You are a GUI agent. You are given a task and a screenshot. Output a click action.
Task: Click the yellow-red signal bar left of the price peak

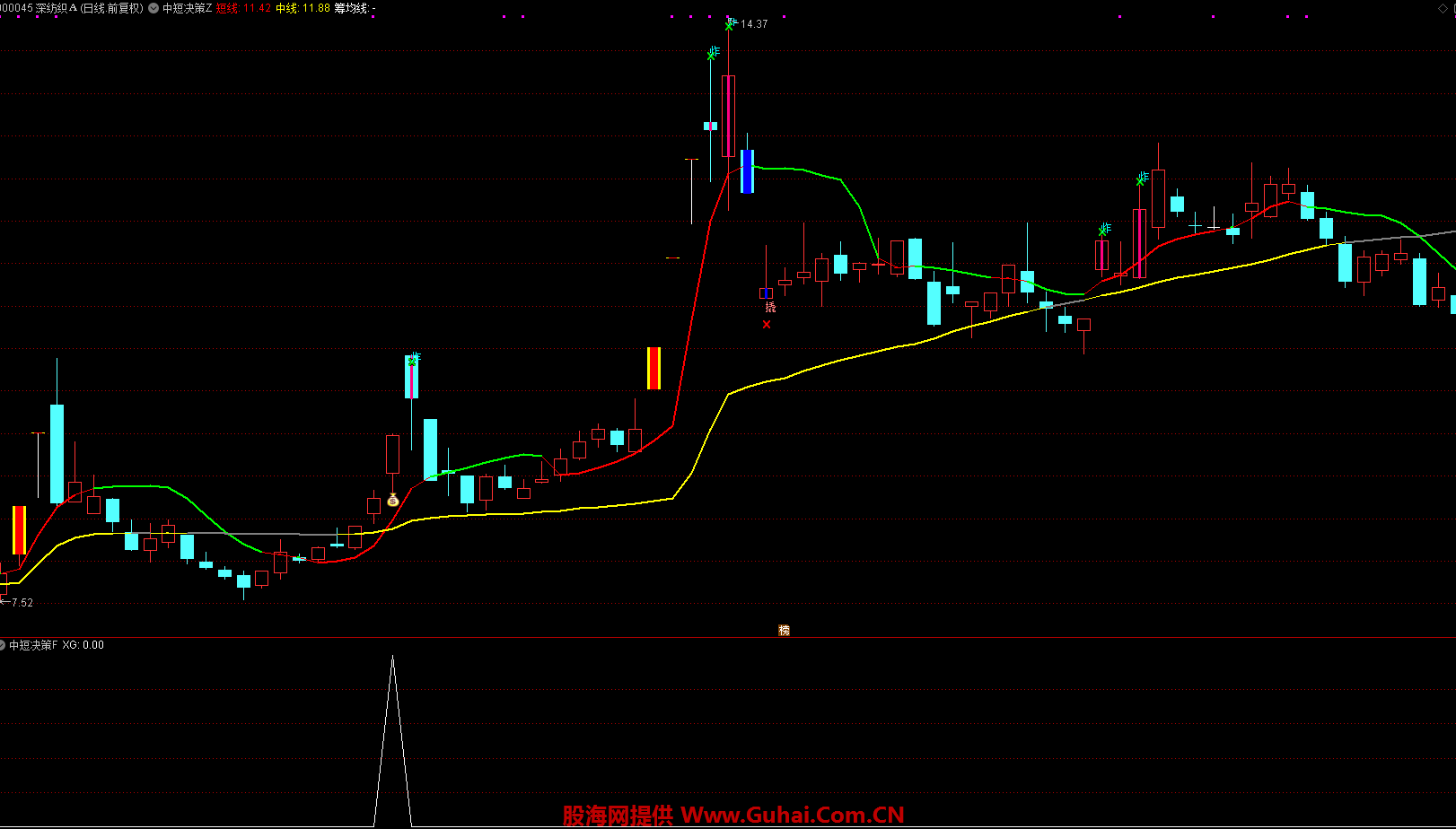tap(653, 368)
